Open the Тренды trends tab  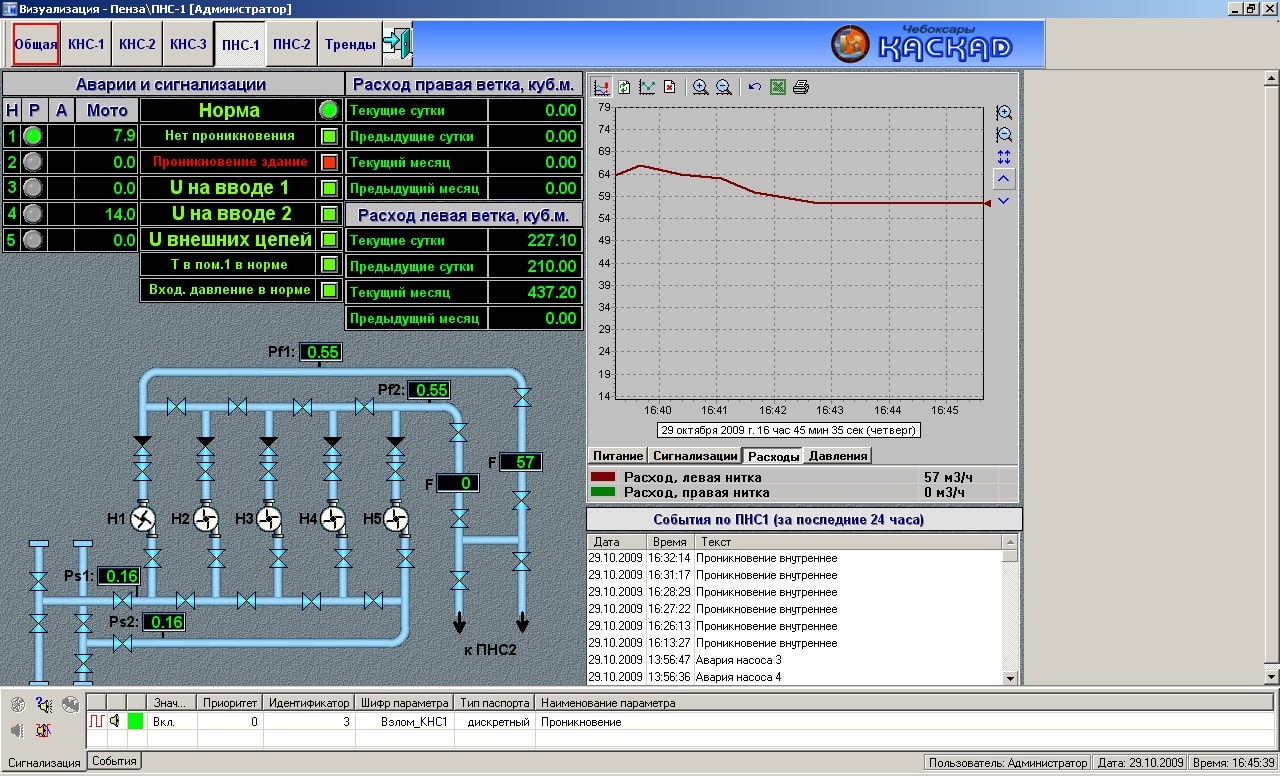[350, 44]
